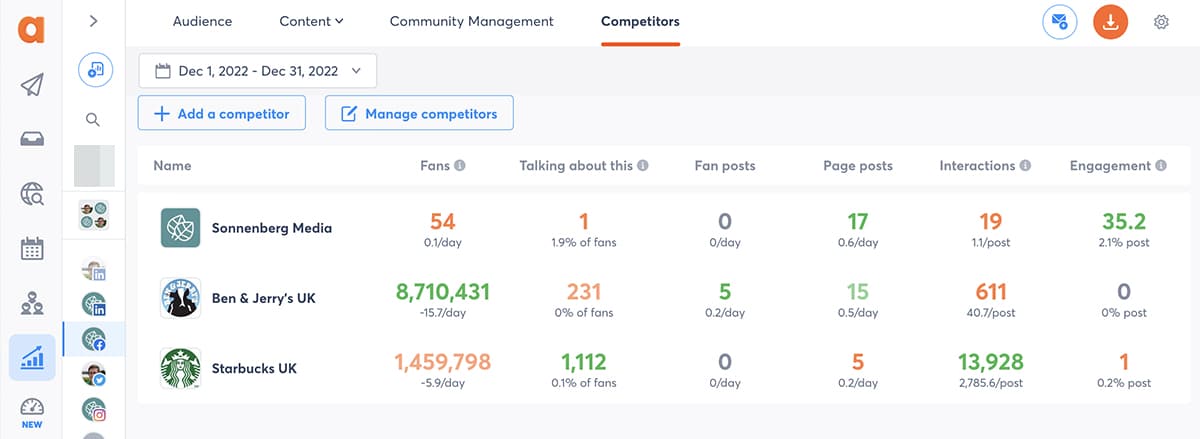Select the first LinkedIn profile avatar
This screenshot has width=1200, height=439.
[95, 270]
